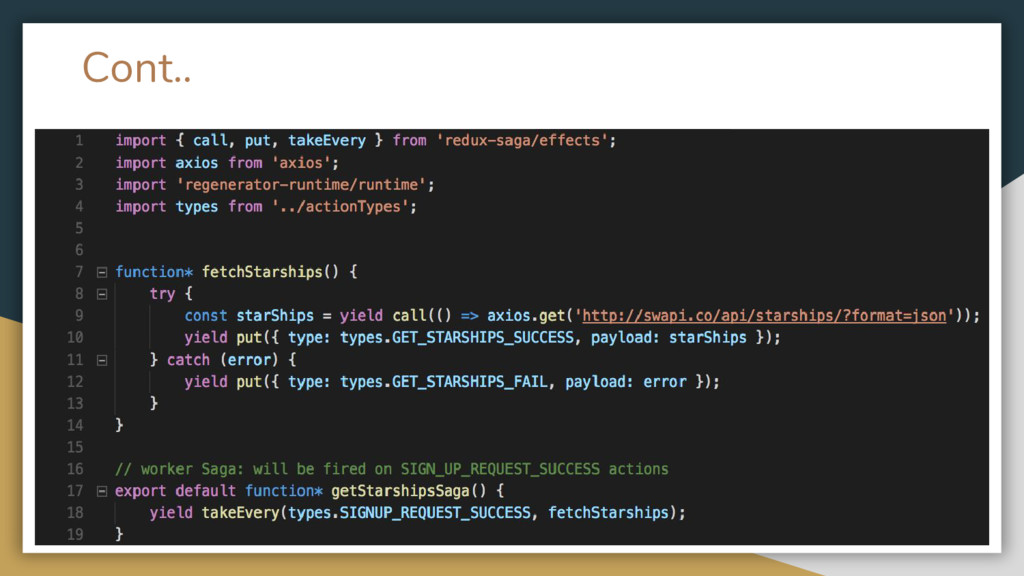Click 'axios' string on line 2
Image resolution: width=1024 pixels, height=576 pixels.
(x=301, y=163)
